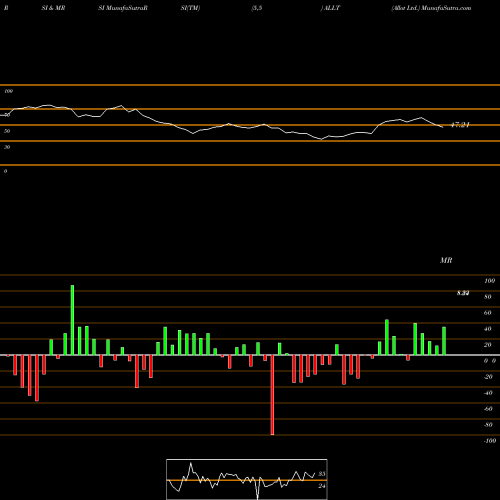
Task: Click the mini chart value label 33
Action: (322, 474)
